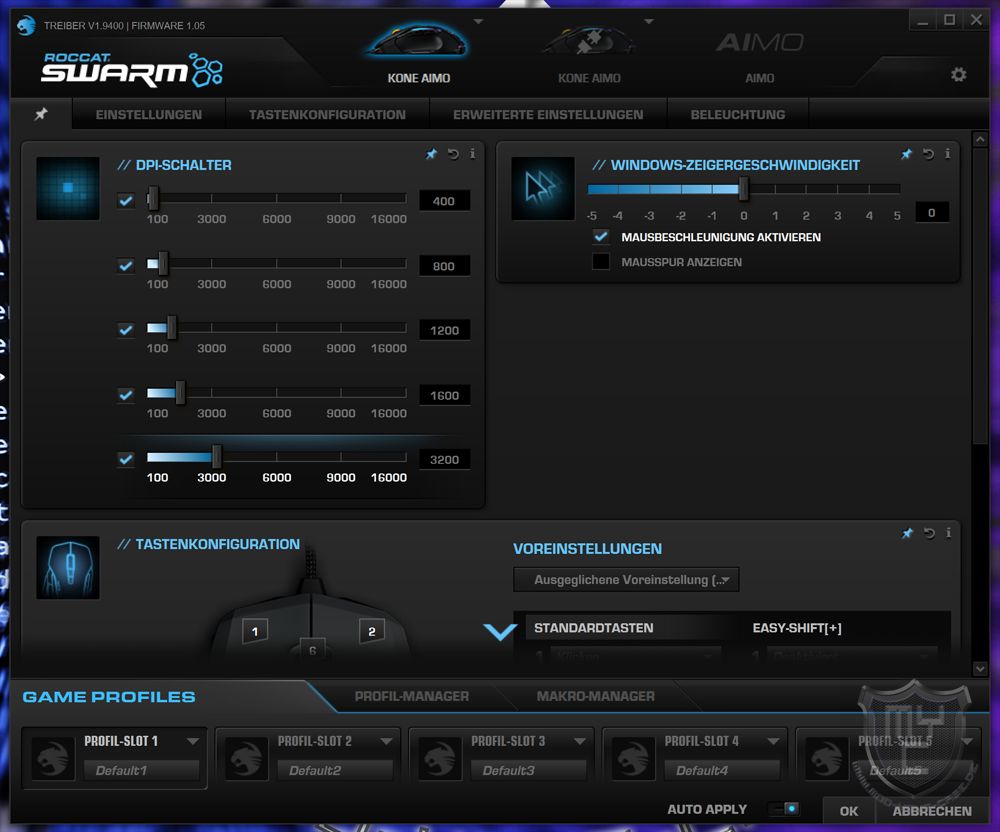Click the Roccat Swarm logo
Viewport: 1000px width, 832px height.
click(132, 69)
